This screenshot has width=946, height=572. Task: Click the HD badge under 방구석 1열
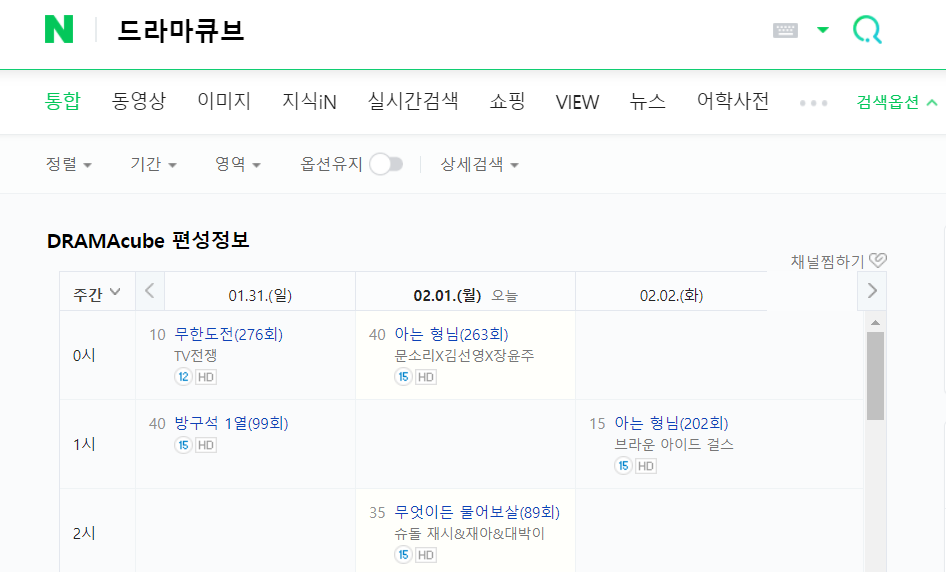coord(206,445)
